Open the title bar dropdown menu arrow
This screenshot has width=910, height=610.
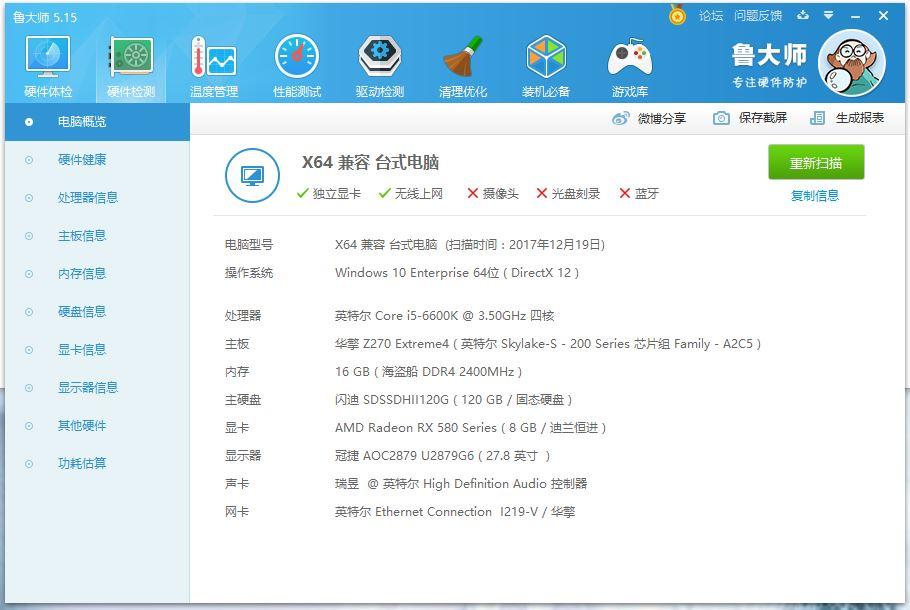click(x=829, y=16)
